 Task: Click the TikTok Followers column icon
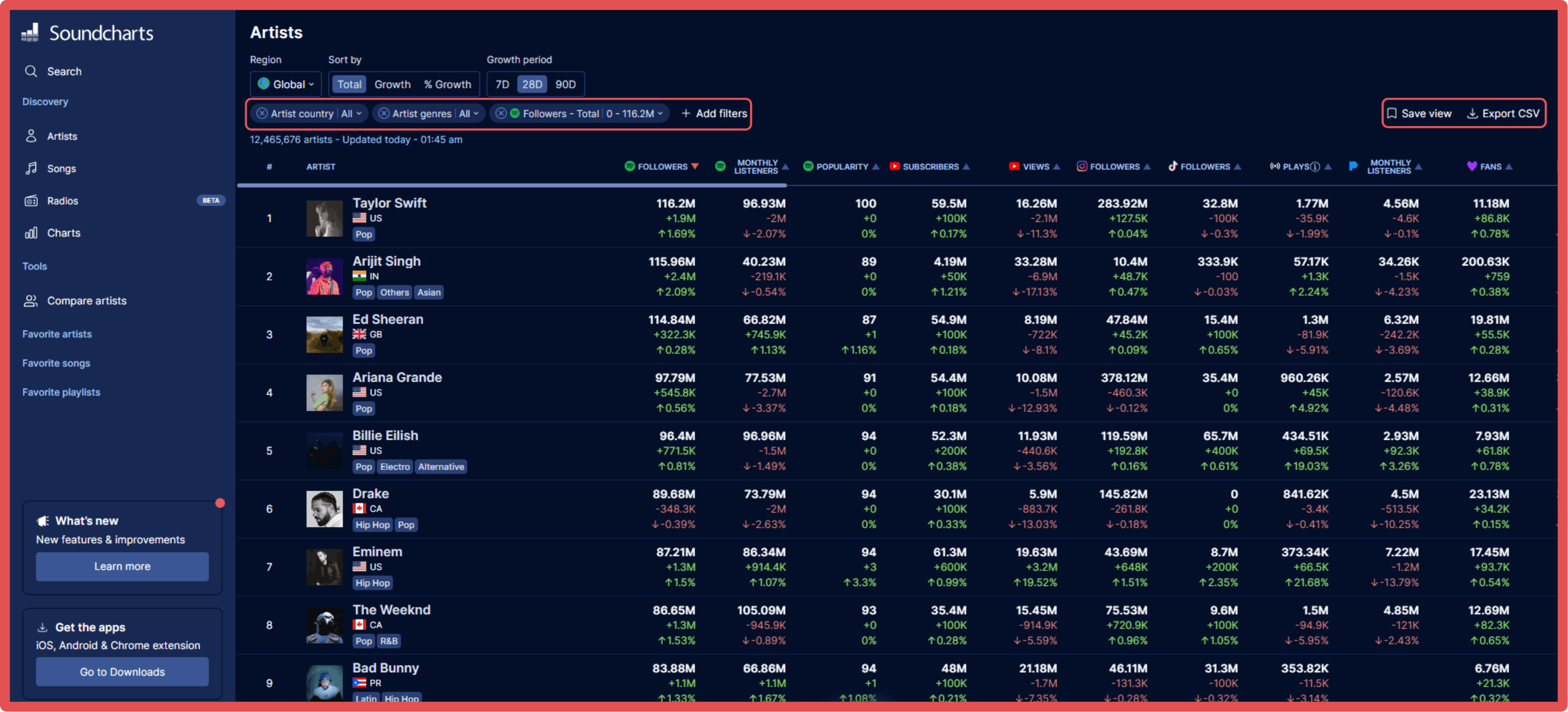pos(1172,166)
